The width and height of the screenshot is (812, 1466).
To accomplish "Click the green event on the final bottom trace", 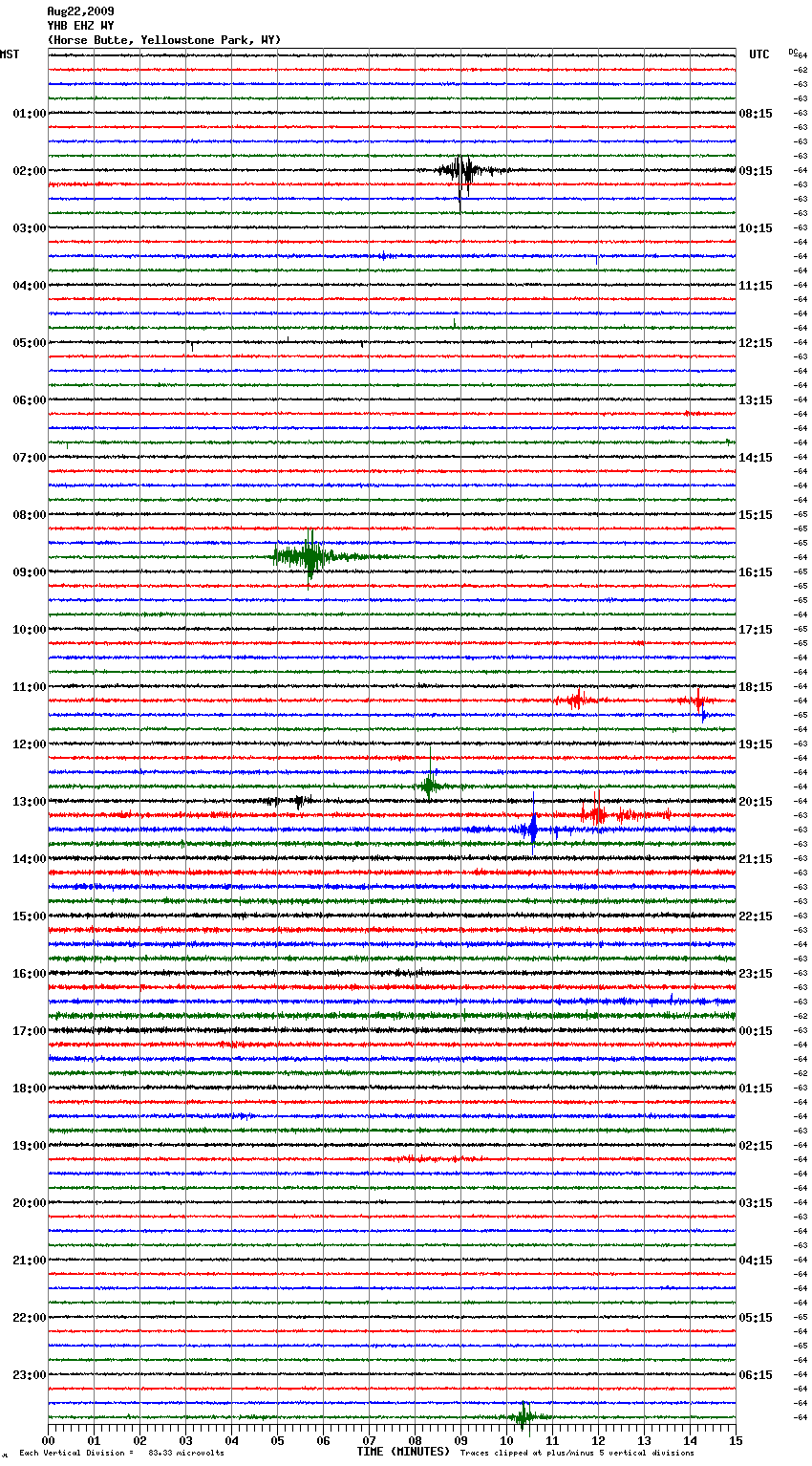I will 524,1416.
